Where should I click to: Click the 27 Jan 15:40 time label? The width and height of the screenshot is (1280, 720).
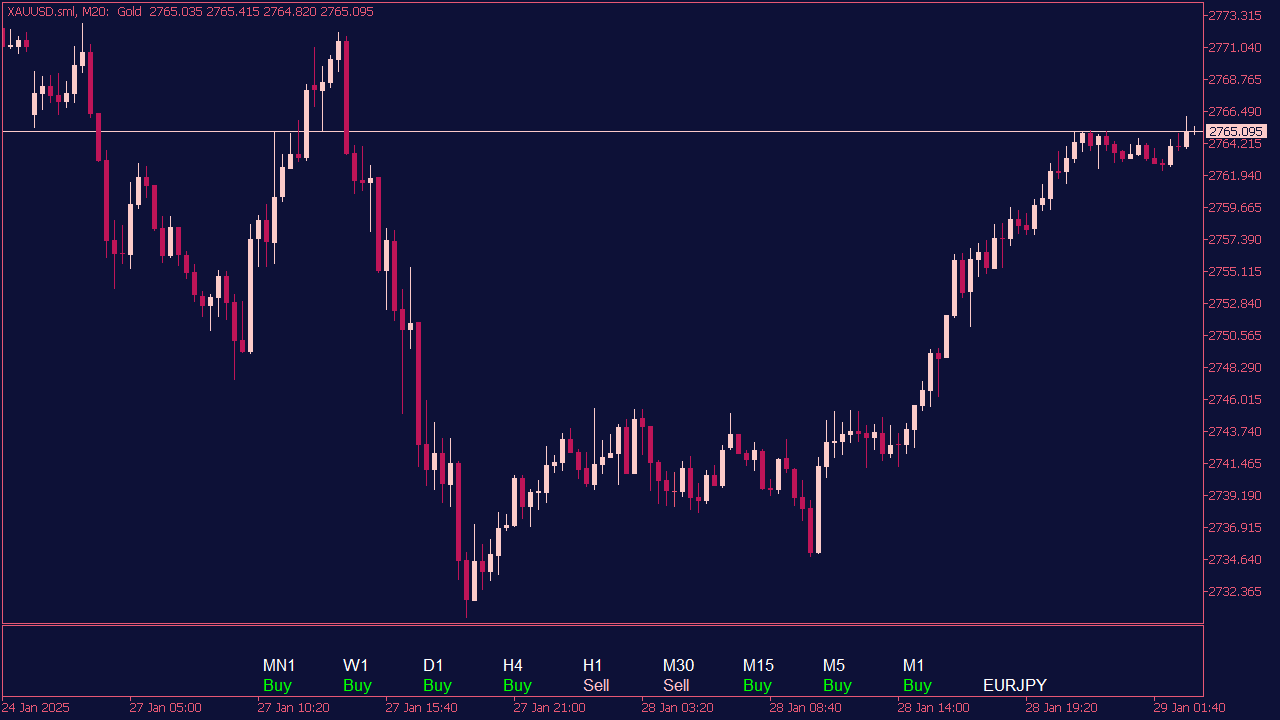coord(421,707)
